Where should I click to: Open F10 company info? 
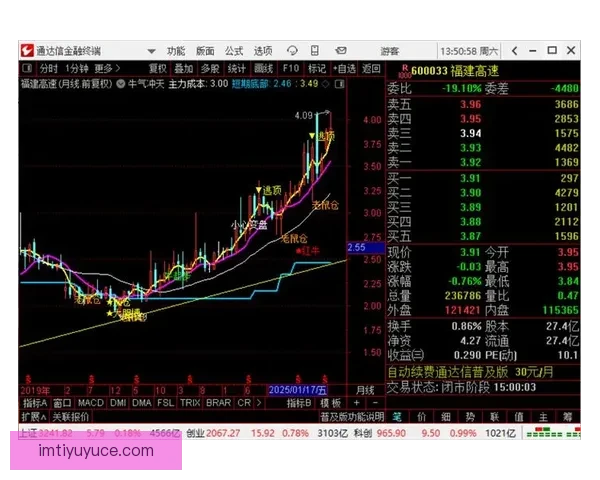[291, 69]
